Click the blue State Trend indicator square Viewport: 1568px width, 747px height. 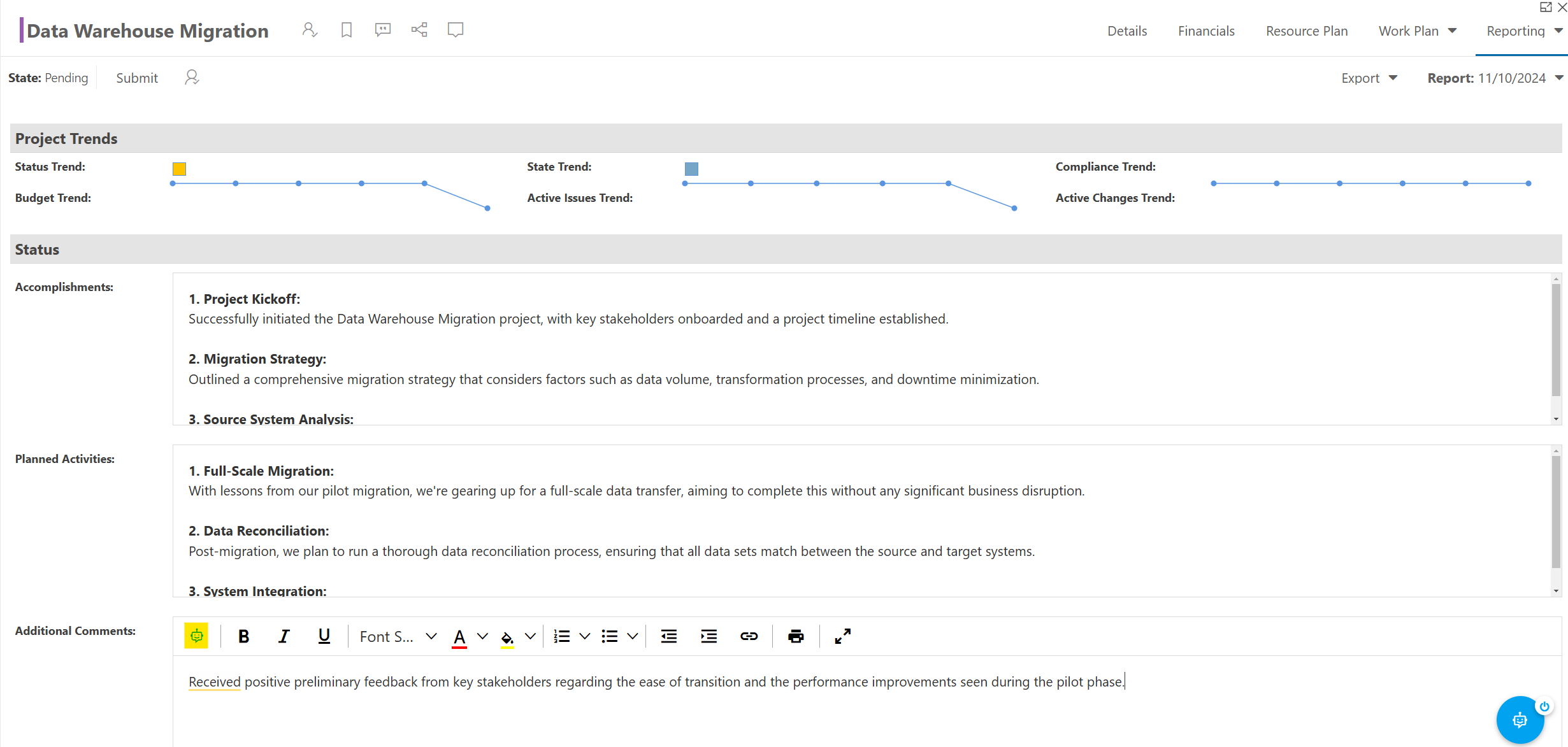pos(691,169)
